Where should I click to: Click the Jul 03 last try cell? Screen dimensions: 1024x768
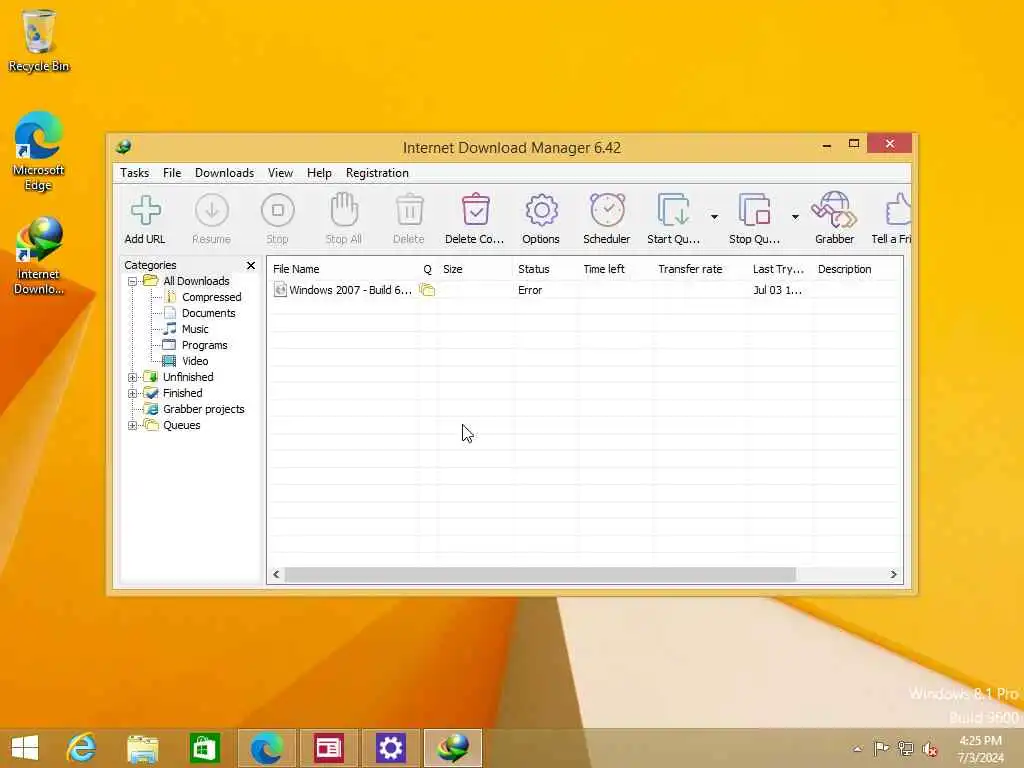[777, 290]
